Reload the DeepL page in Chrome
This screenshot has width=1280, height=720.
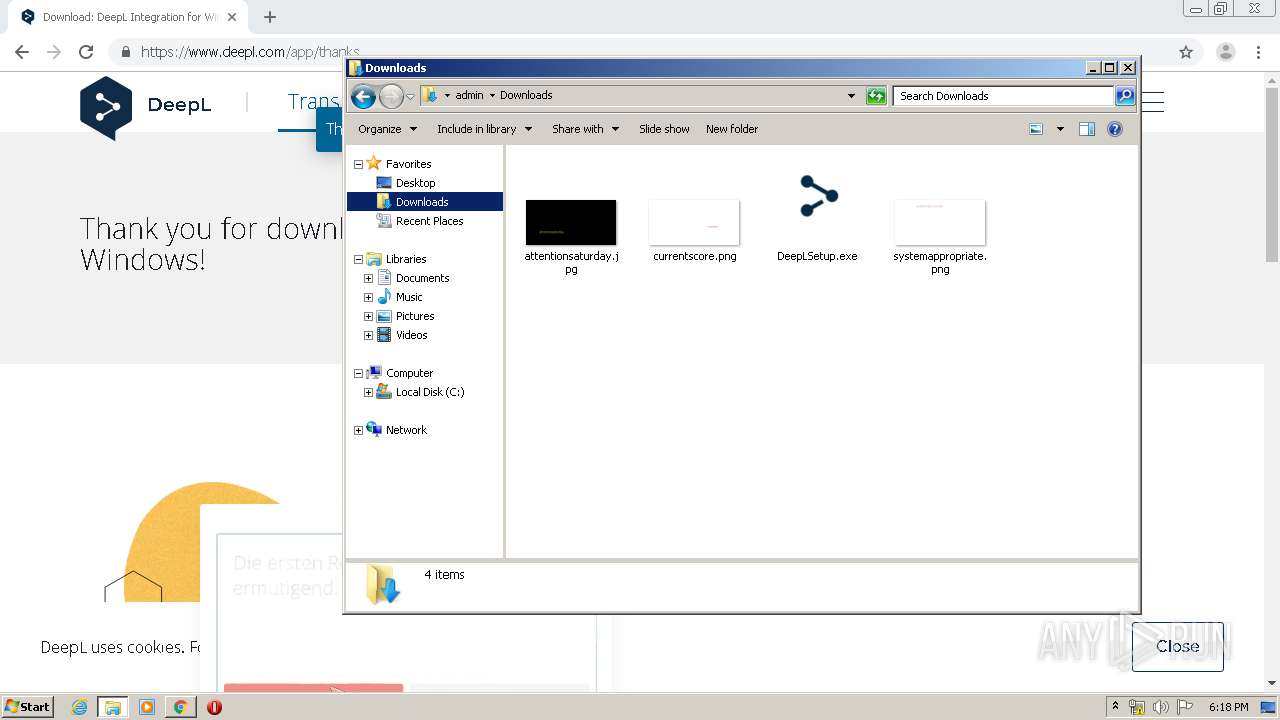pyautogui.click(x=86, y=52)
